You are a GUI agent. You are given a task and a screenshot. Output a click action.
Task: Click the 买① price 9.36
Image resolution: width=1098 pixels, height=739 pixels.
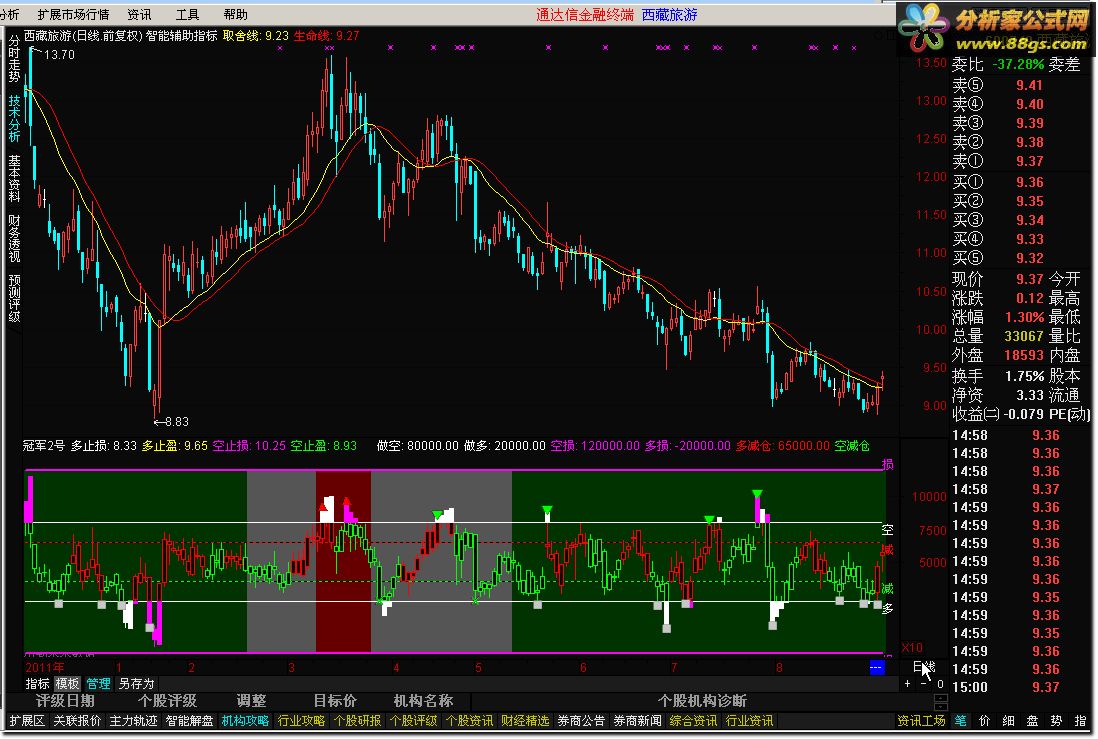1029,182
